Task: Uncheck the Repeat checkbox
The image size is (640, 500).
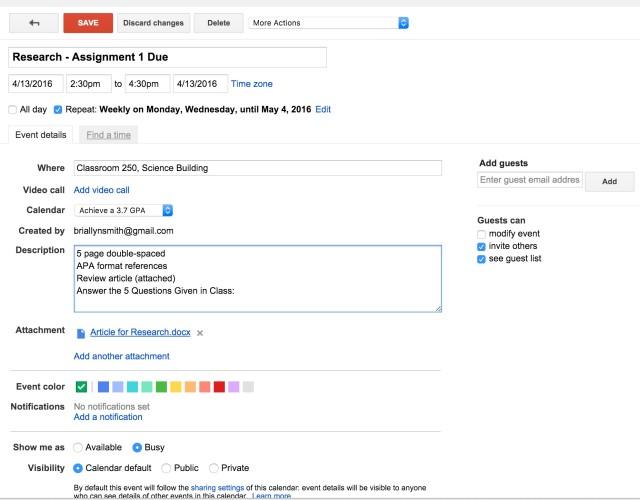Action: click(x=58, y=109)
